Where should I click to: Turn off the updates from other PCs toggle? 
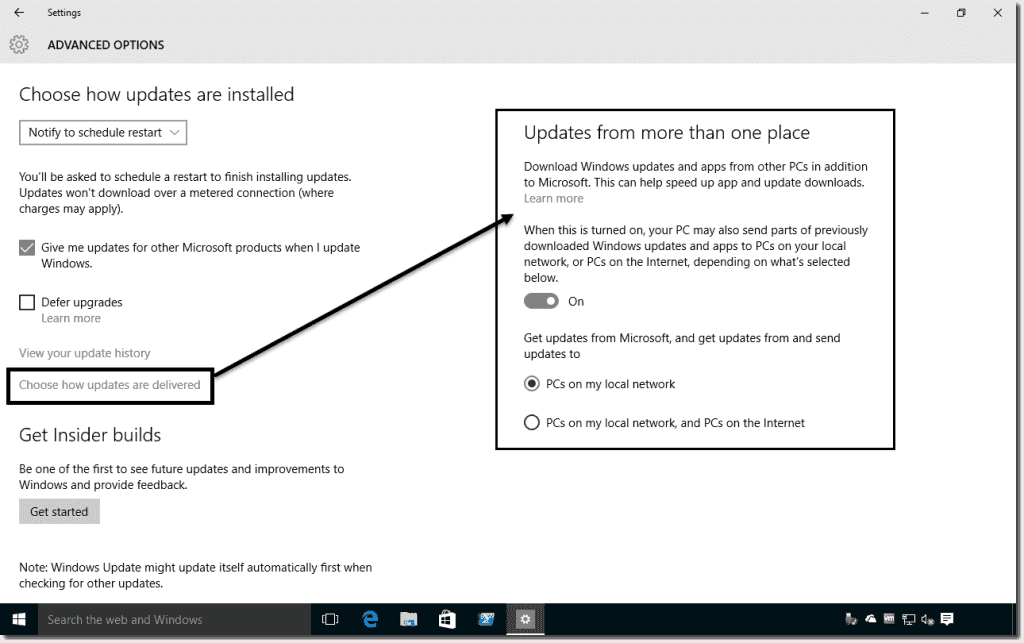[x=541, y=301]
